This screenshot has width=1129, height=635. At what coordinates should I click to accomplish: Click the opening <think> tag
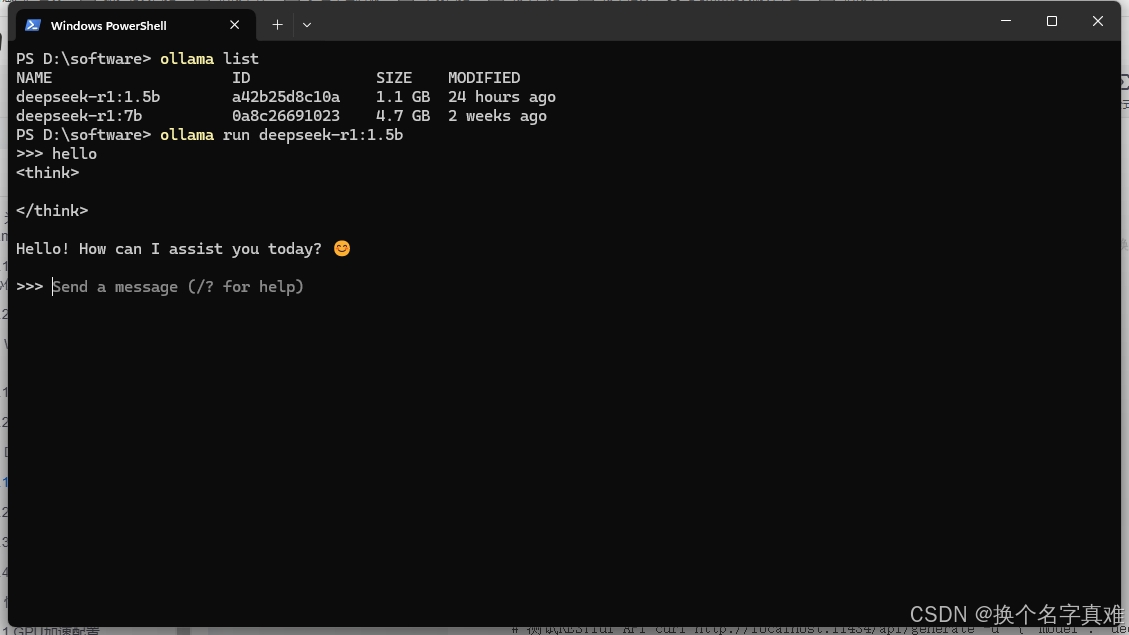tap(48, 173)
